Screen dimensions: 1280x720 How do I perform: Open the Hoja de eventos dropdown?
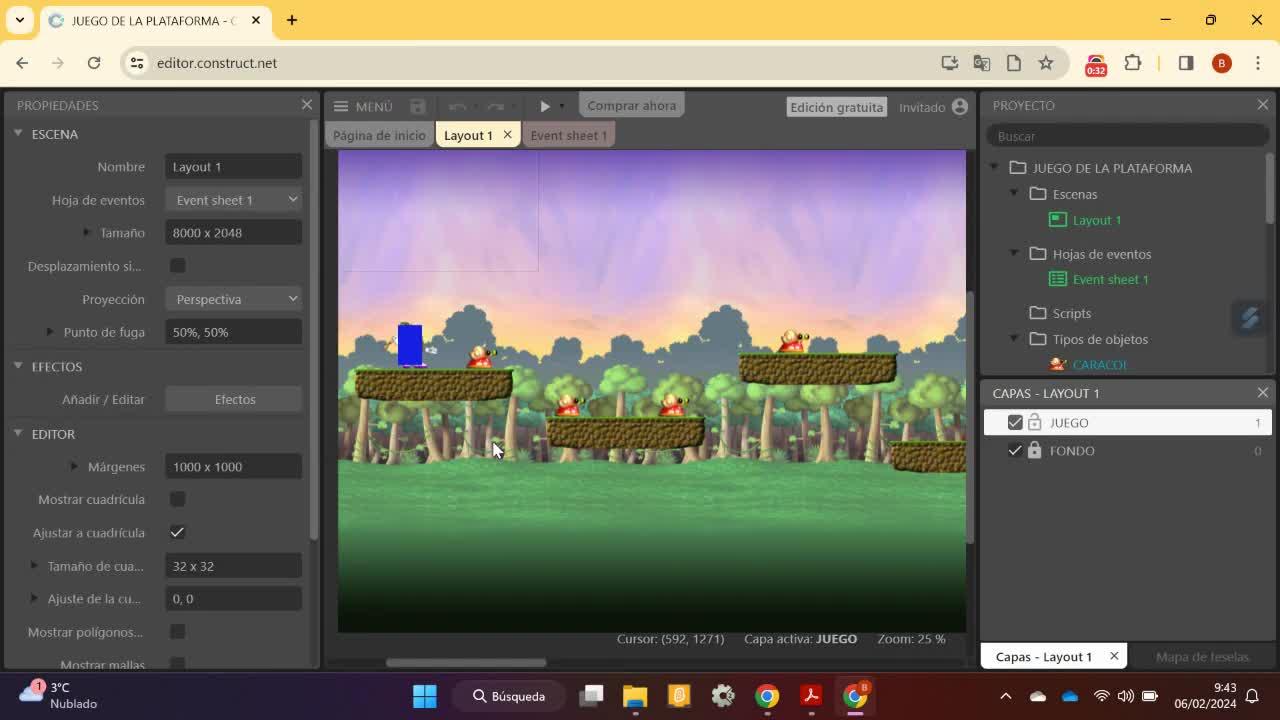(234, 200)
